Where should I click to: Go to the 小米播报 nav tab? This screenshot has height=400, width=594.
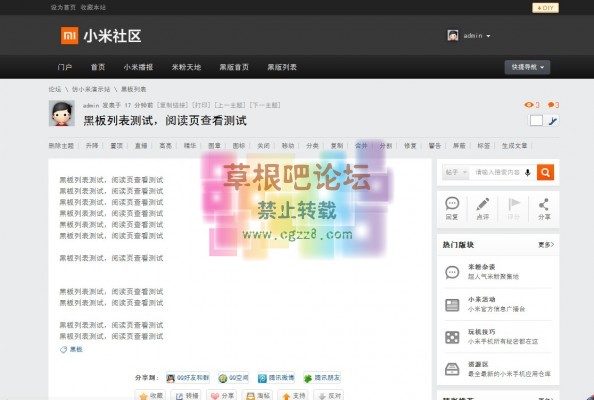pyautogui.click(x=138, y=67)
